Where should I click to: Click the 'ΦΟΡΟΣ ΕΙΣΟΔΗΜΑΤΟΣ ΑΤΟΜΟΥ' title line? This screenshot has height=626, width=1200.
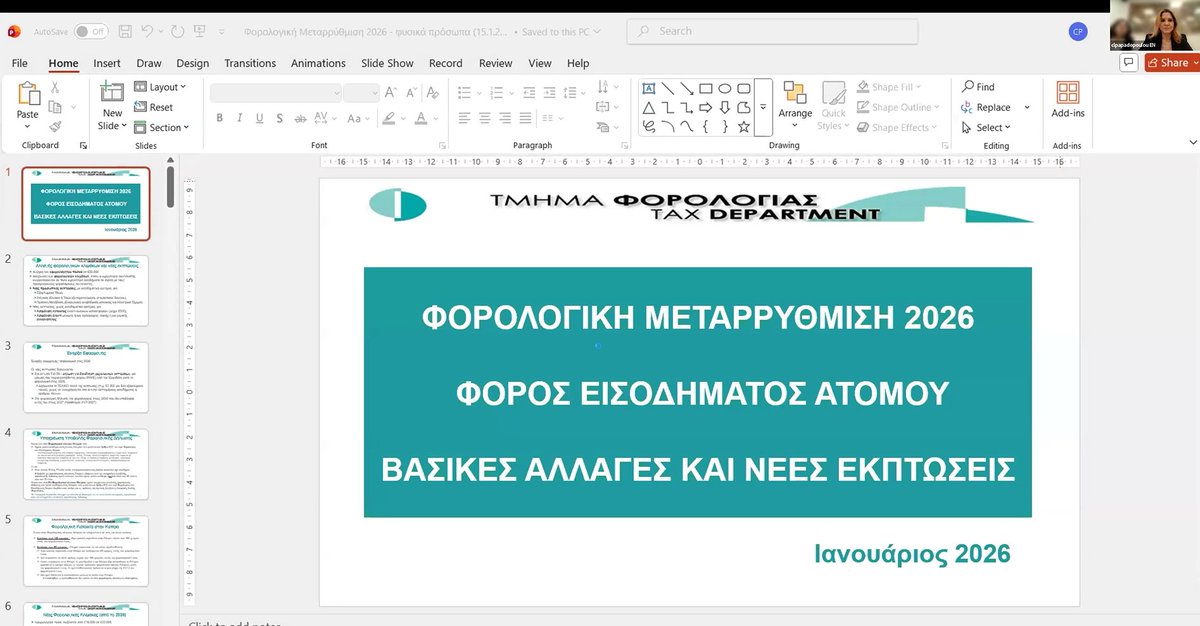click(702, 393)
